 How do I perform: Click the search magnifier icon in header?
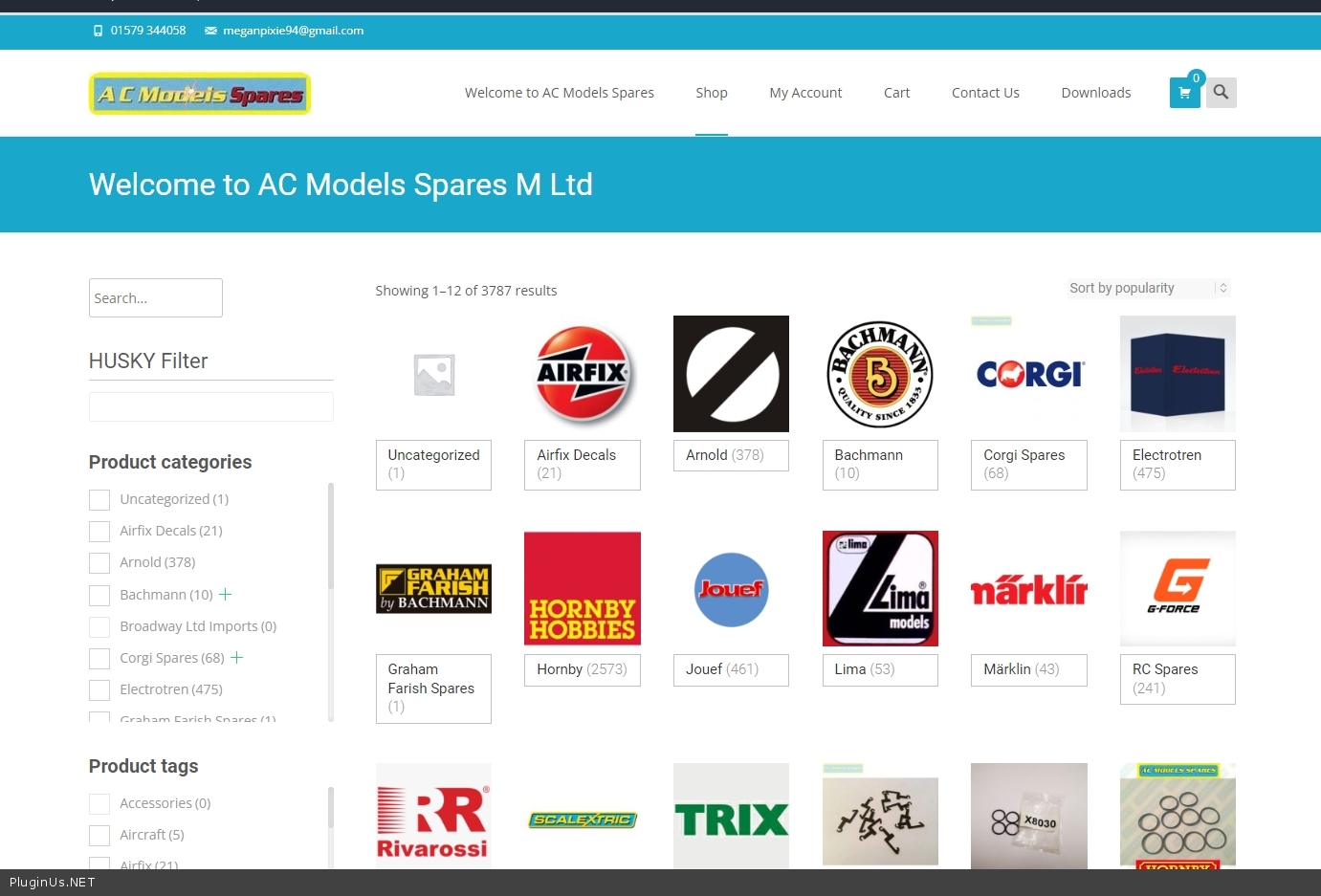tap(1221, 93)
